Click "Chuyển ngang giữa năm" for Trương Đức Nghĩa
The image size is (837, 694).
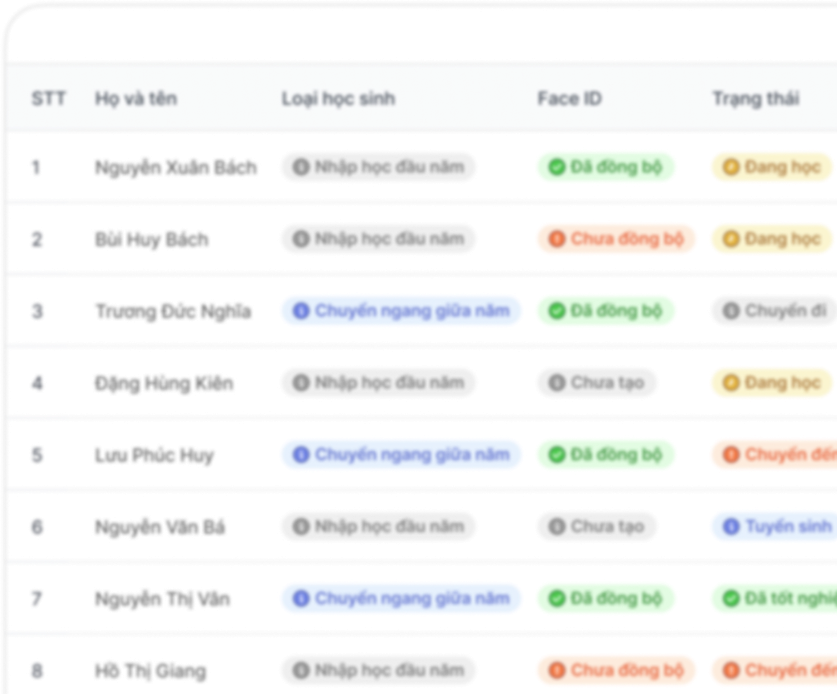coord(401,311)
